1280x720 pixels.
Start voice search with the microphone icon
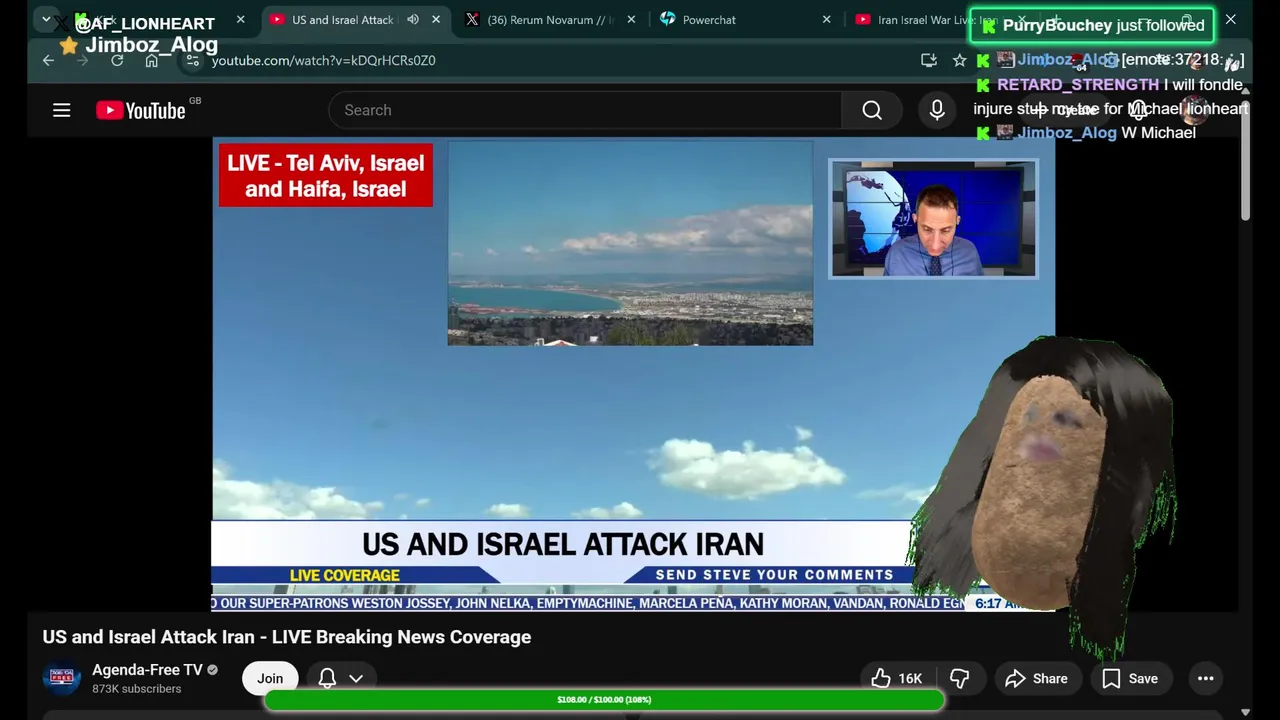937,110
